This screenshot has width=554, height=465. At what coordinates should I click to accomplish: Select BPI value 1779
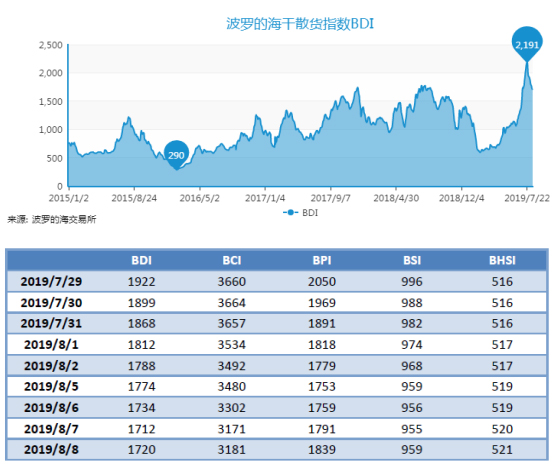(x=322, y=366)
